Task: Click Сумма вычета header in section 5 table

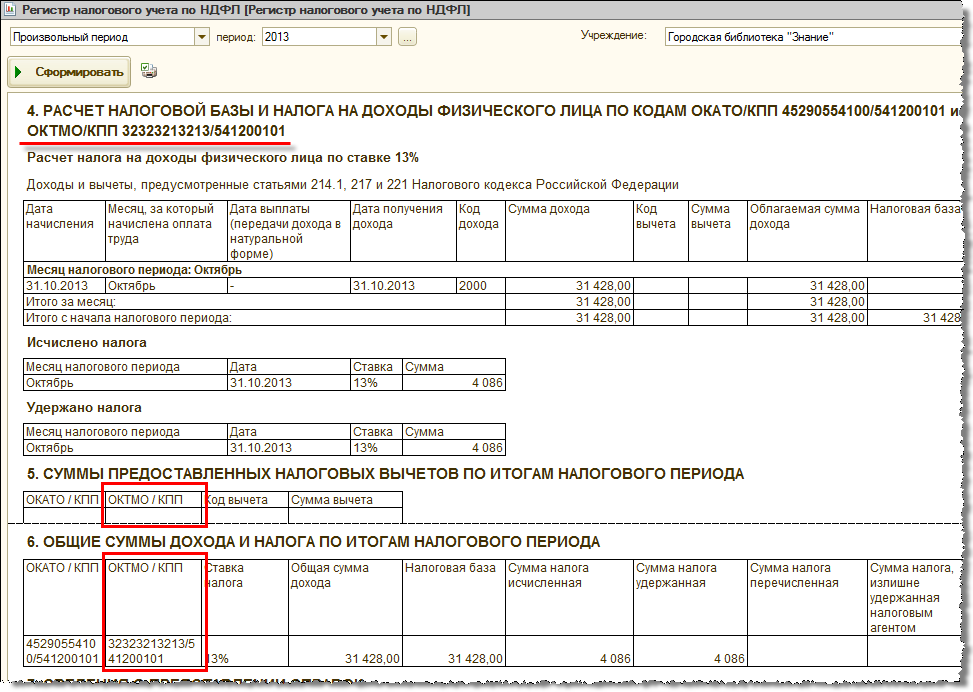Action: 345,500
